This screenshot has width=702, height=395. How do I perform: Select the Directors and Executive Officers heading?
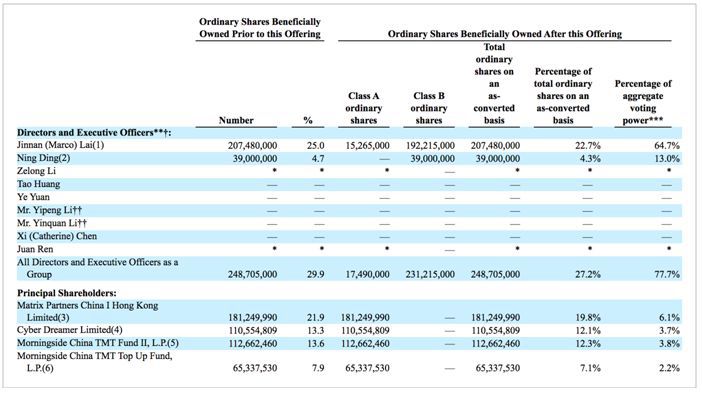pos(94,133)
